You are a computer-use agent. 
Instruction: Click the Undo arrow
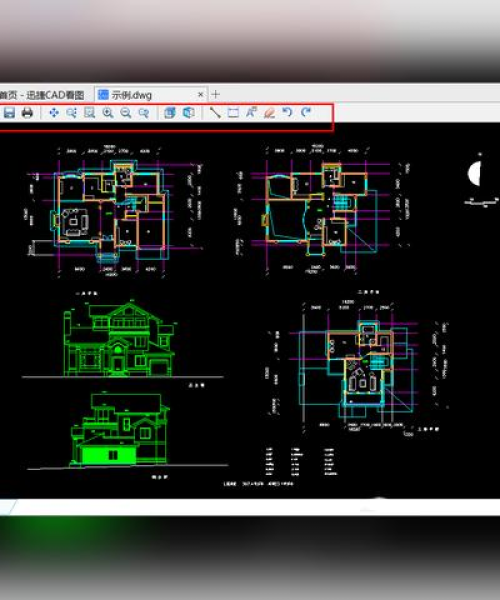pyautogui.click(x=287, y=112)
